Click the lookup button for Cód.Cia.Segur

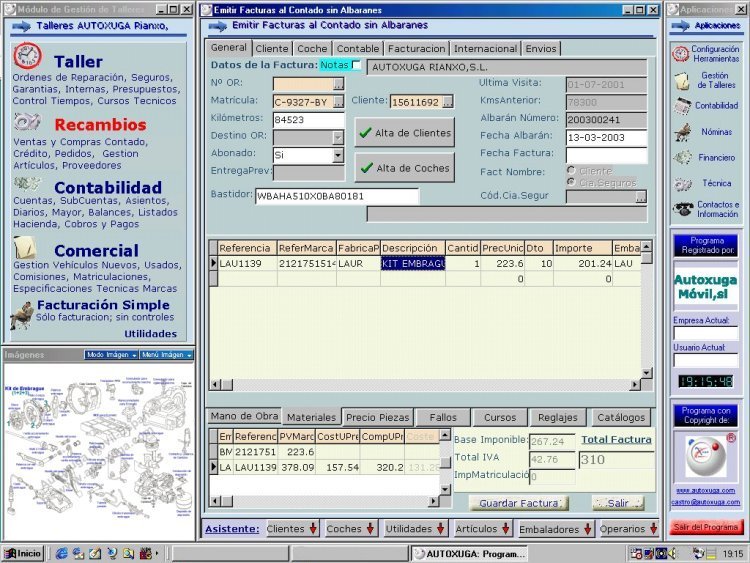(641, 197)
